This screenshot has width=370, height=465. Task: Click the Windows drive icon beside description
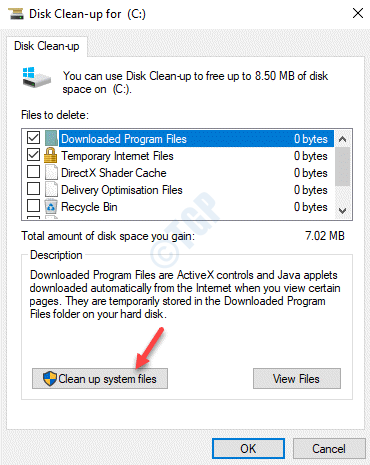click(36, 77)
